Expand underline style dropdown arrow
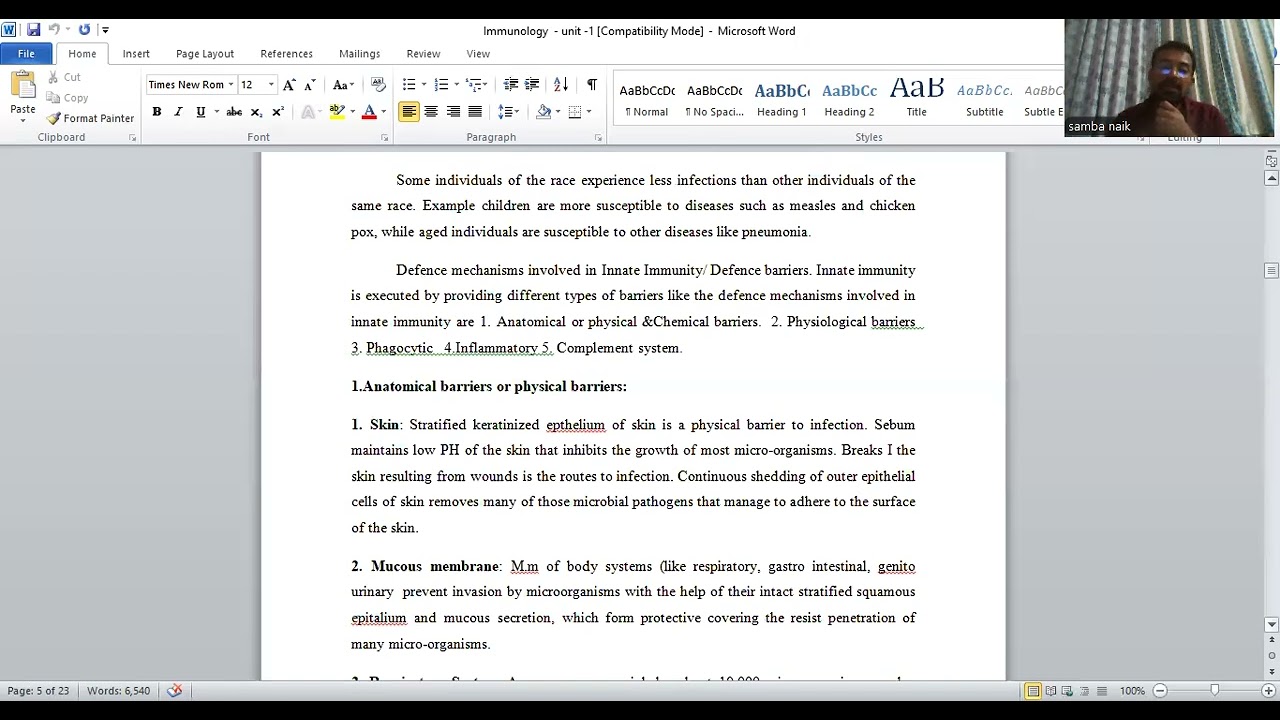The height and width of the screenshot is (720, 1280). [216, 112]
